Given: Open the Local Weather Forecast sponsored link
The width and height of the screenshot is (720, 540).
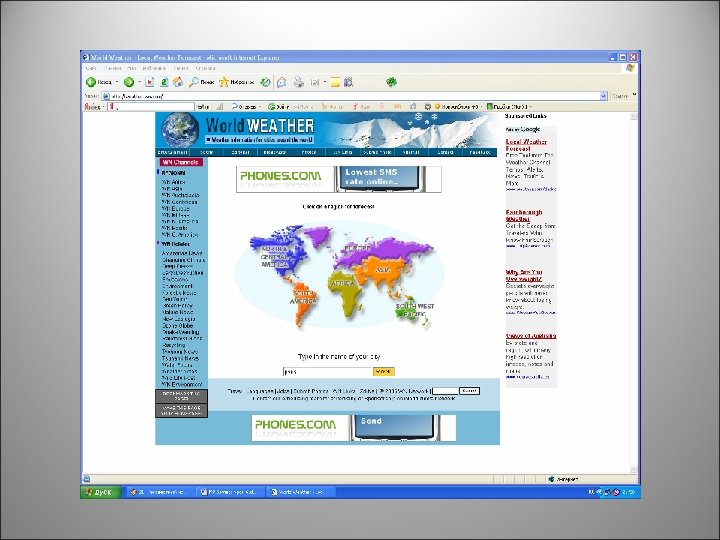Looking at the screenshot, I should point(526,145).
